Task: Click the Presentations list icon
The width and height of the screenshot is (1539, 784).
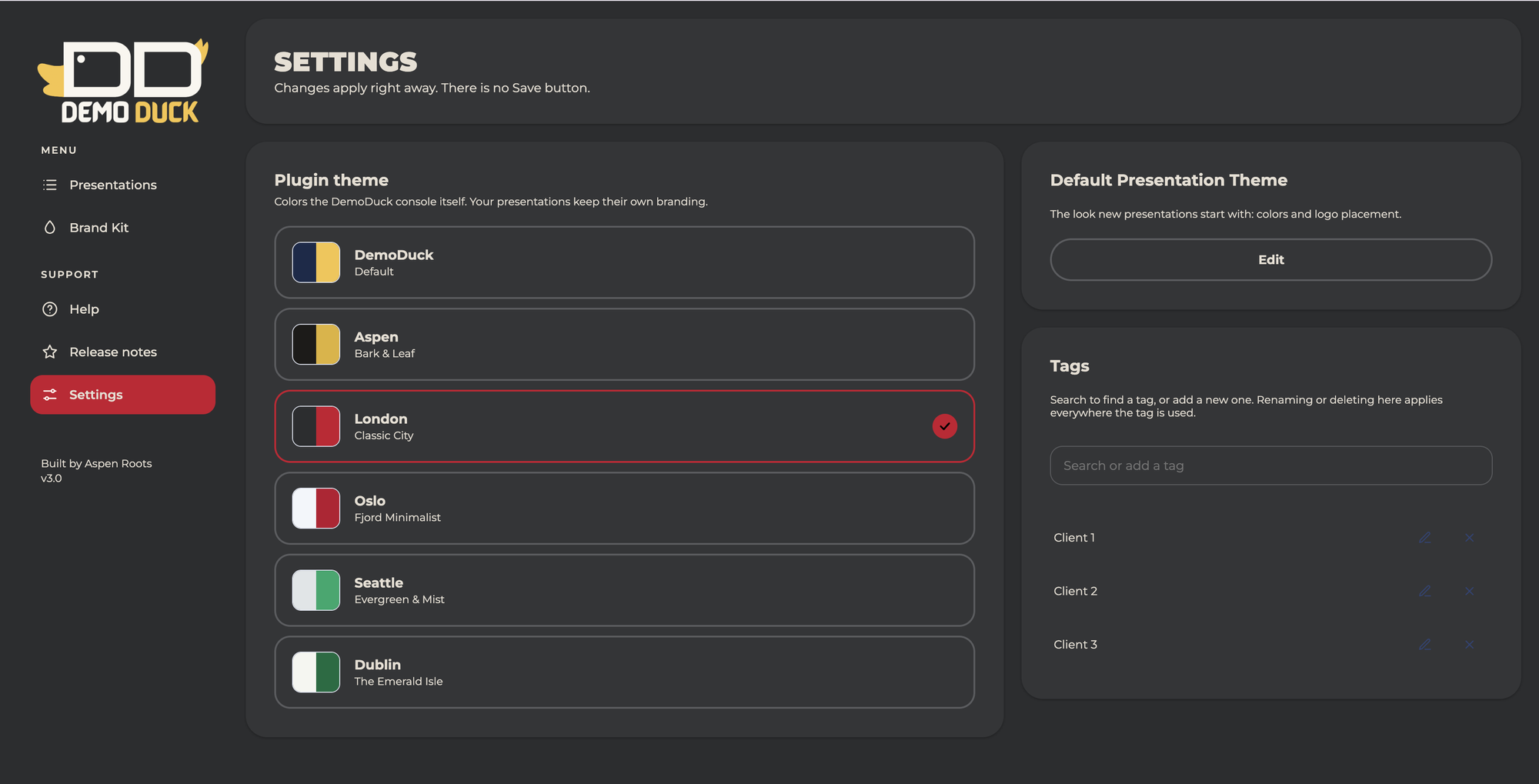Action: (x=50, y=185)
